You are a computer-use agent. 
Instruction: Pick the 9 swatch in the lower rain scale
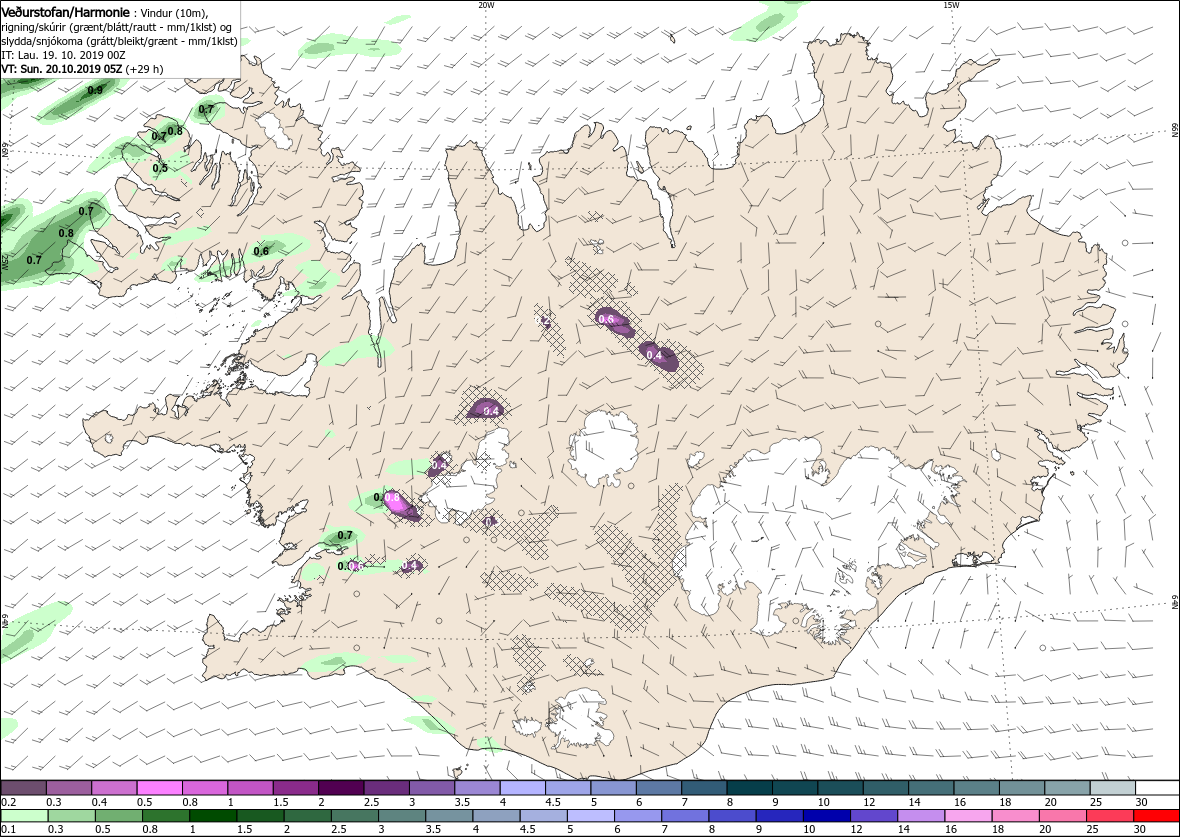coord(780,816)
